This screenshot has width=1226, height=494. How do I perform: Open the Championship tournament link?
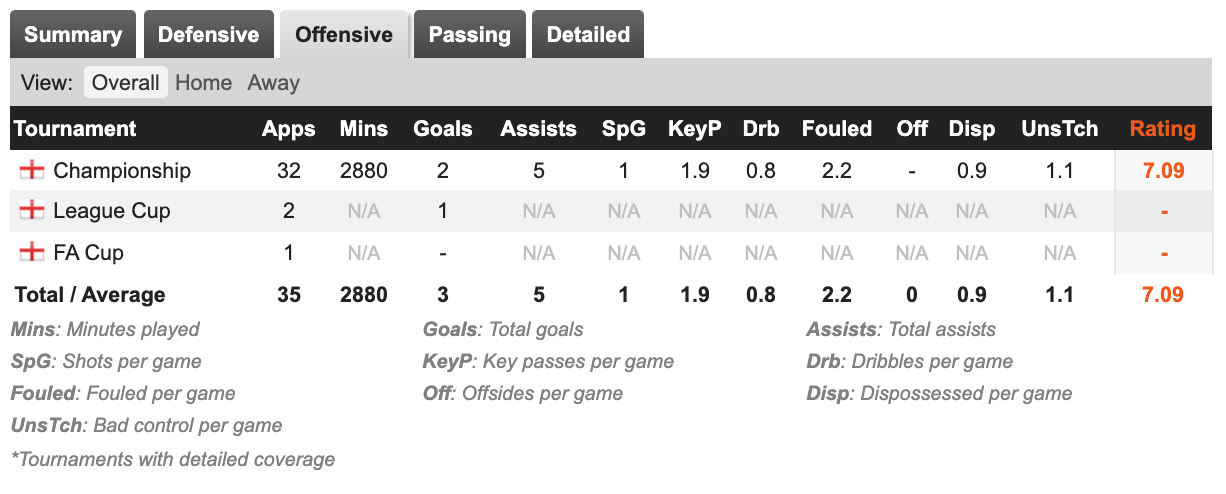coord(121,170)
